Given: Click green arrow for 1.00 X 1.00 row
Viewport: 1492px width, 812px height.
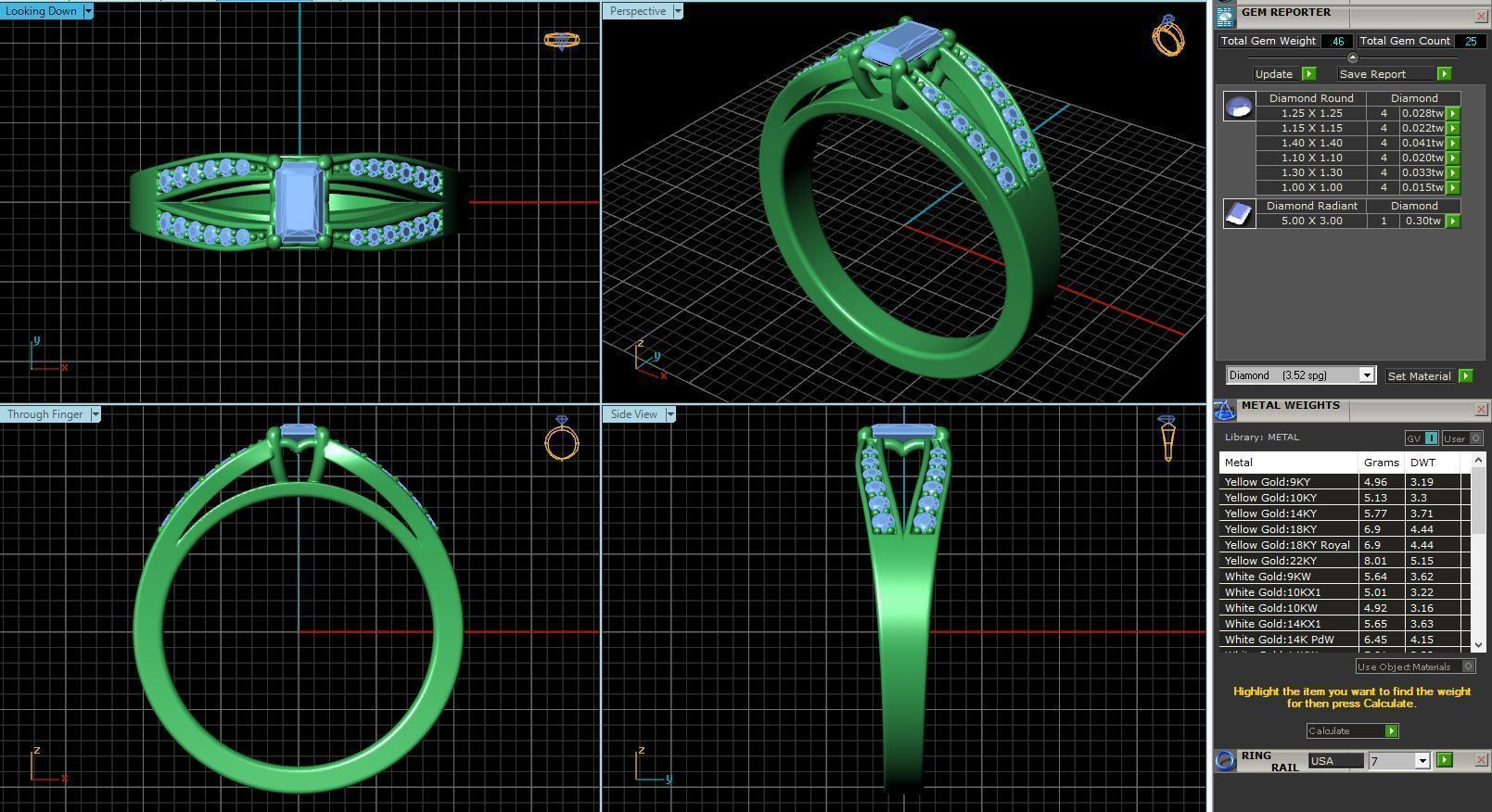Looking at the screenshot, I should [1453, 187].
